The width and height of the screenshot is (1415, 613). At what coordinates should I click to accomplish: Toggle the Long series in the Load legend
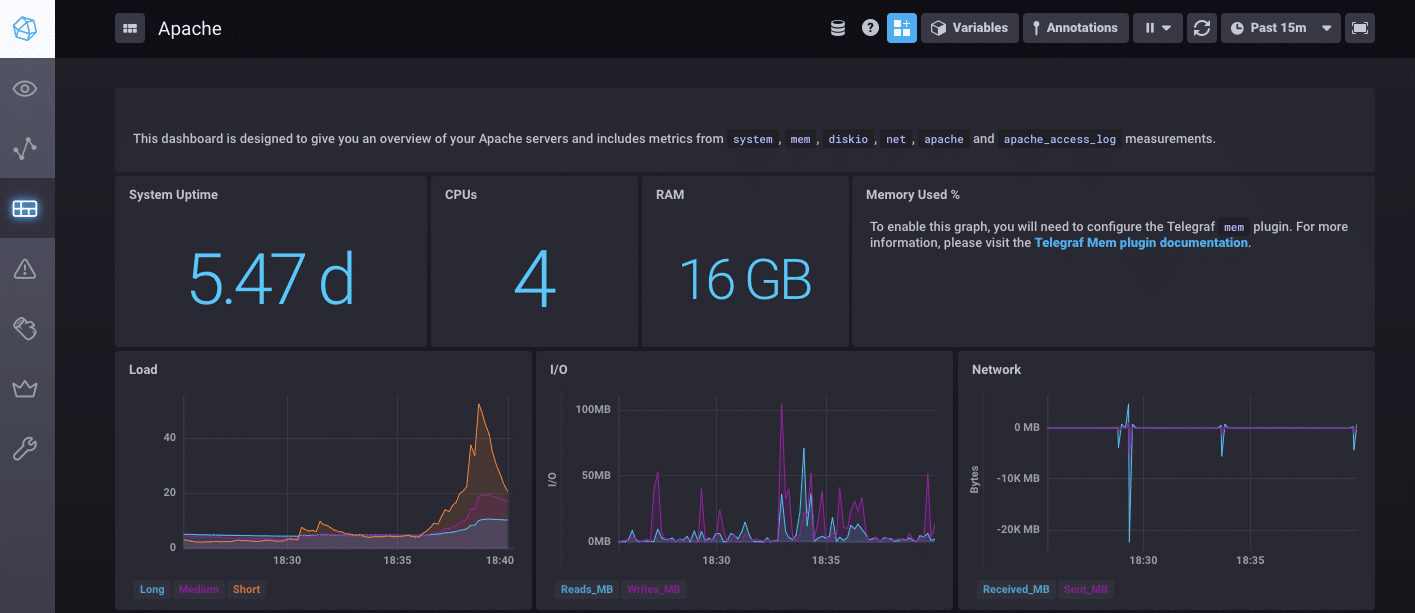coord(152,589)
